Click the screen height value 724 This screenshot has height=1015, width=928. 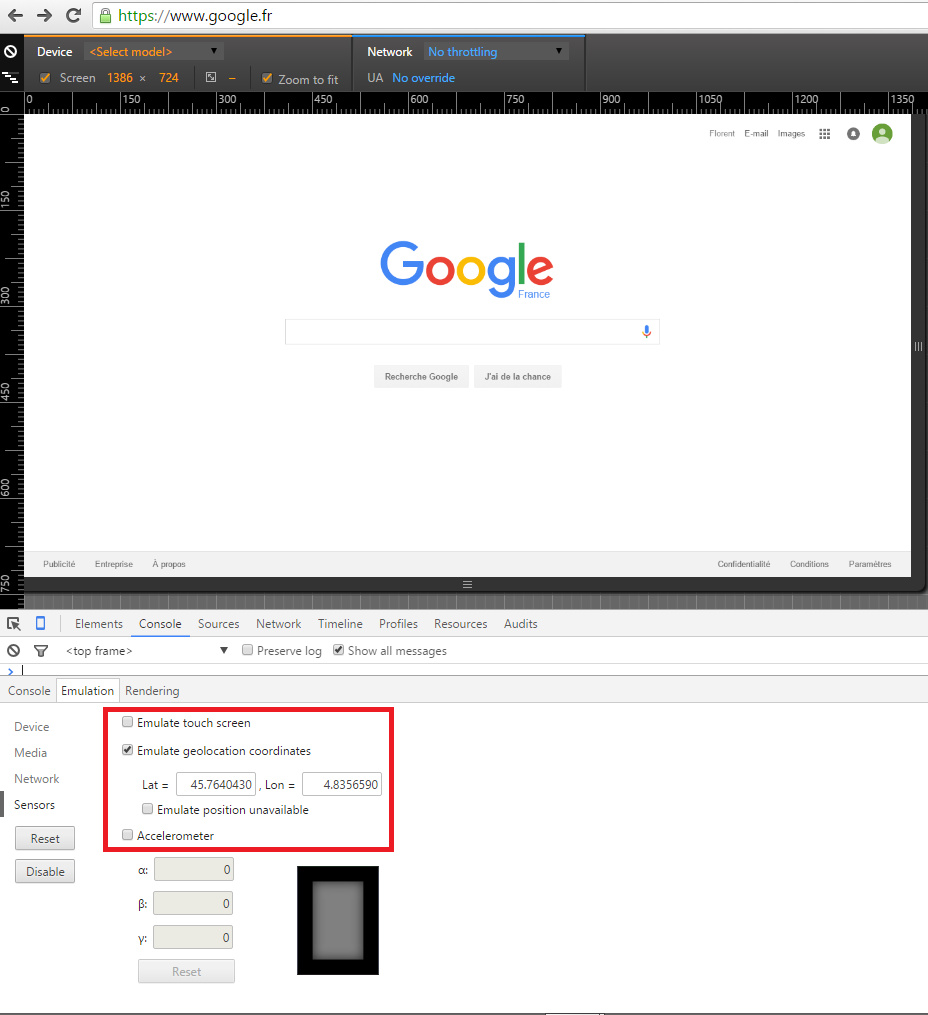pyautogui.click(x=168, y=78)
